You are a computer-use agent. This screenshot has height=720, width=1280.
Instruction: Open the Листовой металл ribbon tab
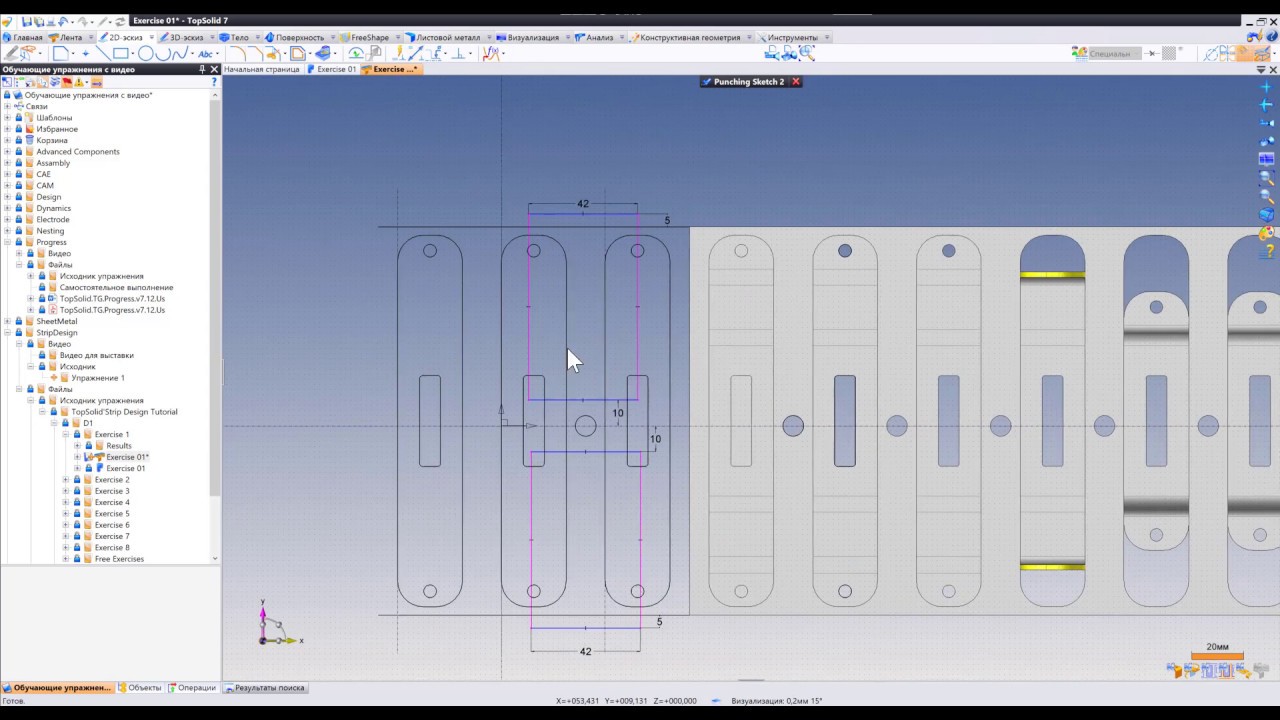447,37
